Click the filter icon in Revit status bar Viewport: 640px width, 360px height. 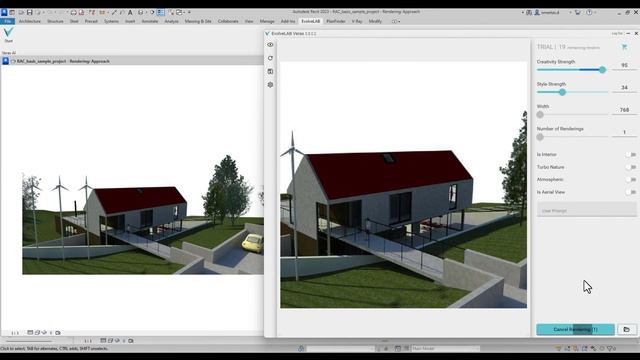(x=610, y=348)
